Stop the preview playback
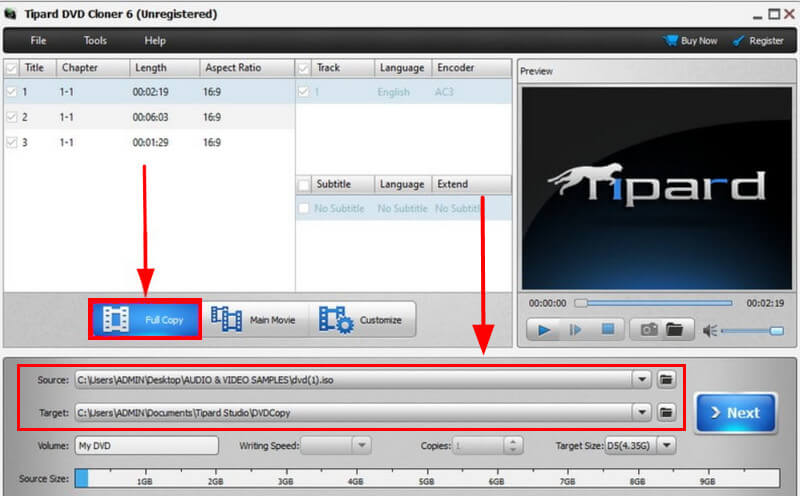This screenshot has width=800, height=496. click(x=607, y=329)
